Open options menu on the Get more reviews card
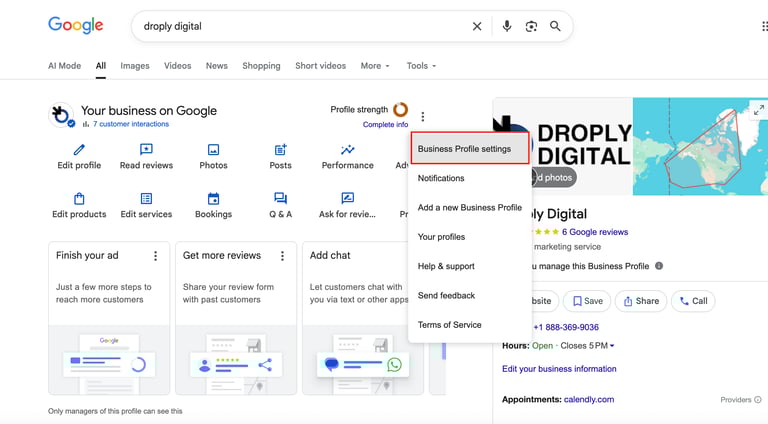Screen dimensions: 768x424 coord(282,256)
